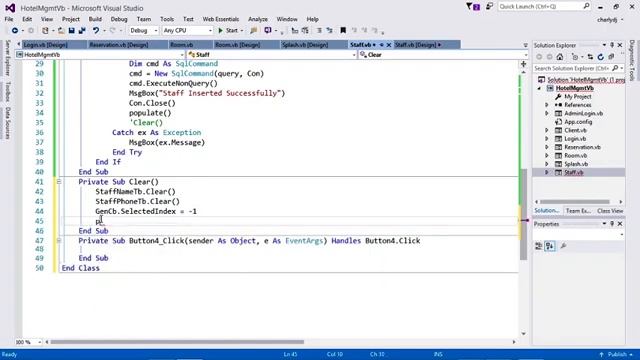Click the Solution Explorer horizontal scrollbar

[575, 202]
